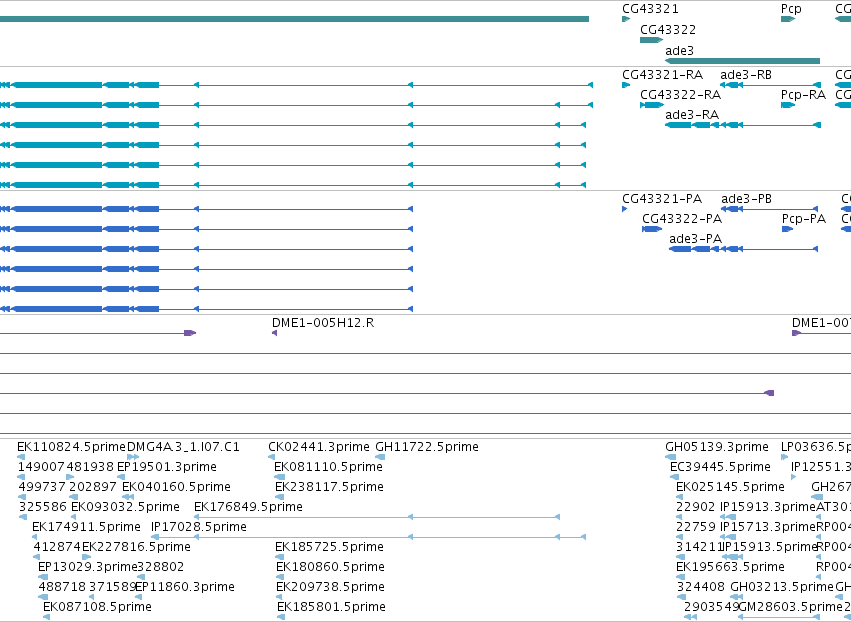Click the EK093032.5prime label
The width and height of the screenshot is (851, 622).
(125, 507)
